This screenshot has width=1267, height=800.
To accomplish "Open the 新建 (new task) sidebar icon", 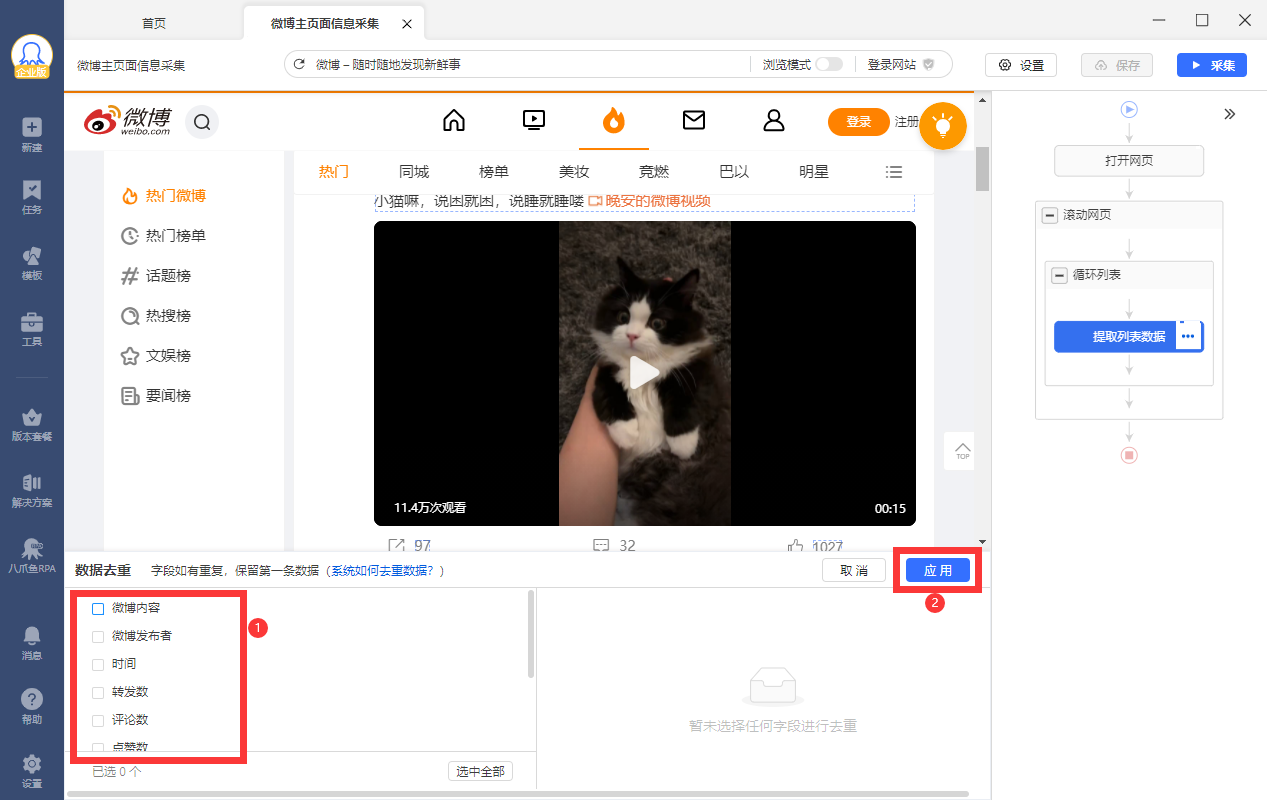I will [32, 135].
